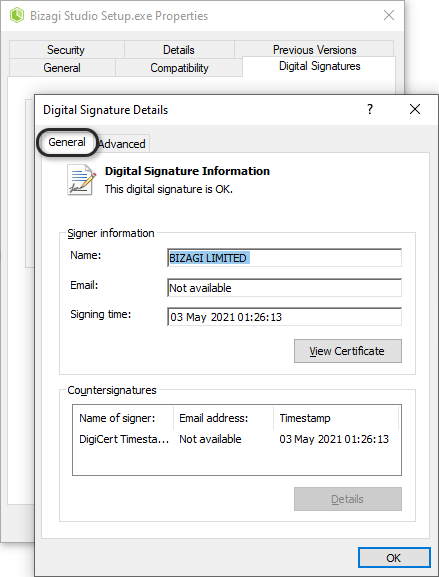Click the question mark help button

pos(370,109)
